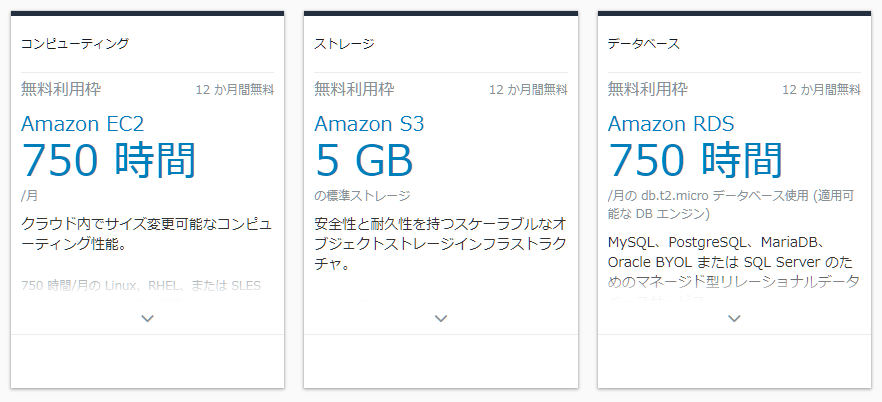This screenshot has width=882, height=402.
Task: Open the Amazon S3 title link
Action: pyautogui.click(x=369, y=124)
